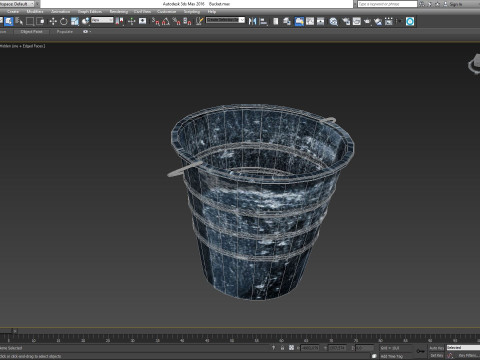Screen dimensions: 480x360
Task: Choose the Rectangular Selection Region tool
Action: [x=30, y=21]
